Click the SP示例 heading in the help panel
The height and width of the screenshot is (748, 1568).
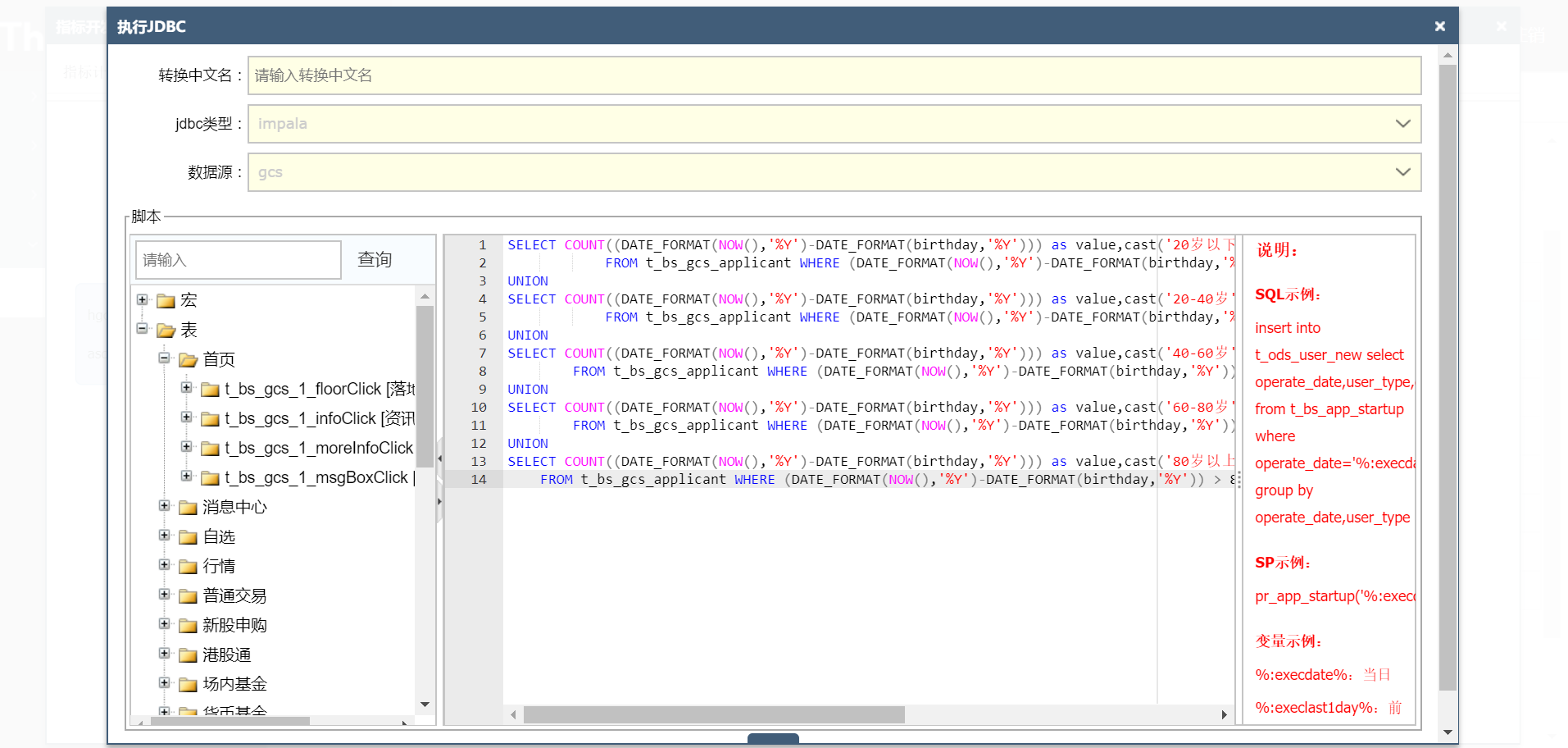pyautogui.click(x=1283, y=563)
